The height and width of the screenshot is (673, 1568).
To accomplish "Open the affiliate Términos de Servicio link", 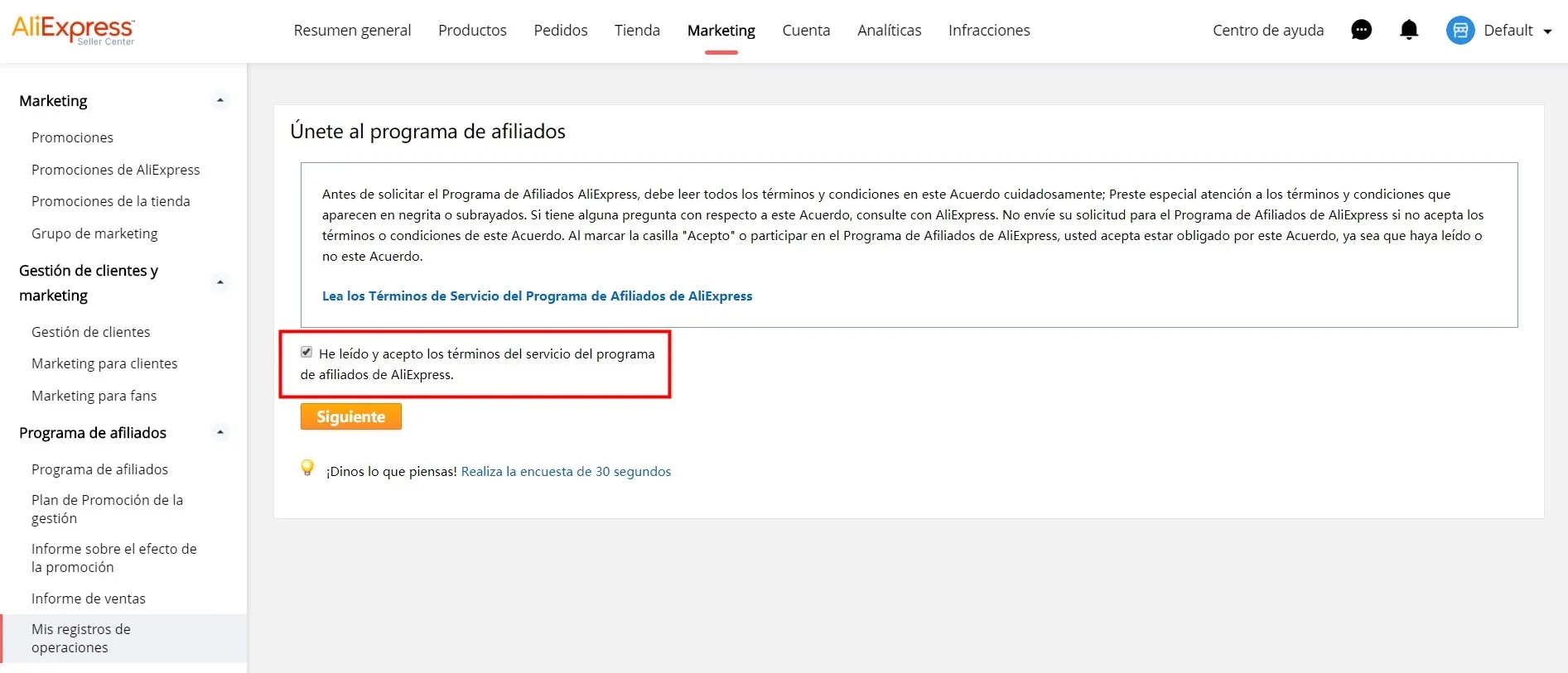I will tap(537, 296).
